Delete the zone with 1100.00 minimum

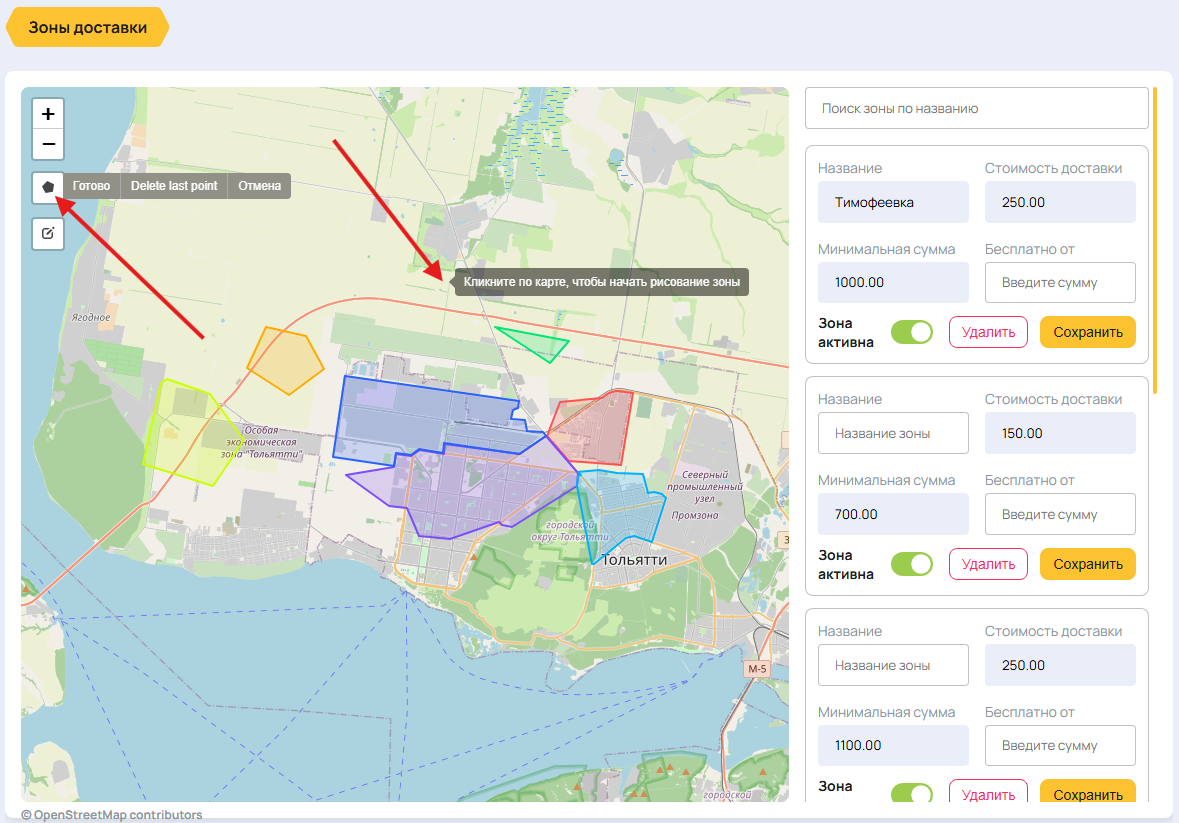click(x=988, y=791)
